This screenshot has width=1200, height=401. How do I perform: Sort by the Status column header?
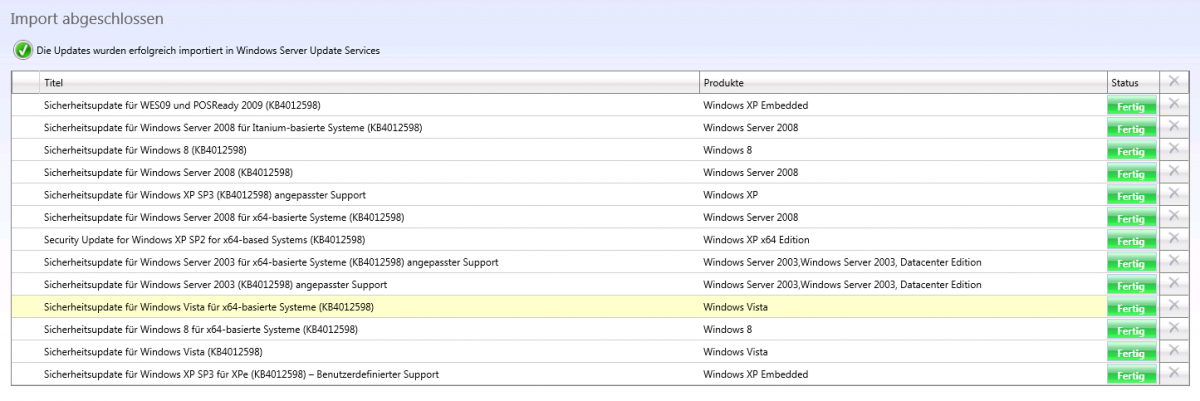pyautogui.click(x=1133, y=82)
